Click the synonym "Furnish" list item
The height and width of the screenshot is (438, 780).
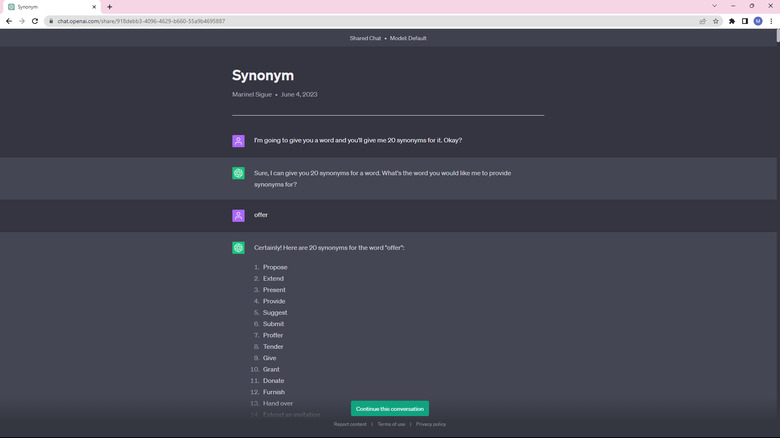click(x=274, y=392)
